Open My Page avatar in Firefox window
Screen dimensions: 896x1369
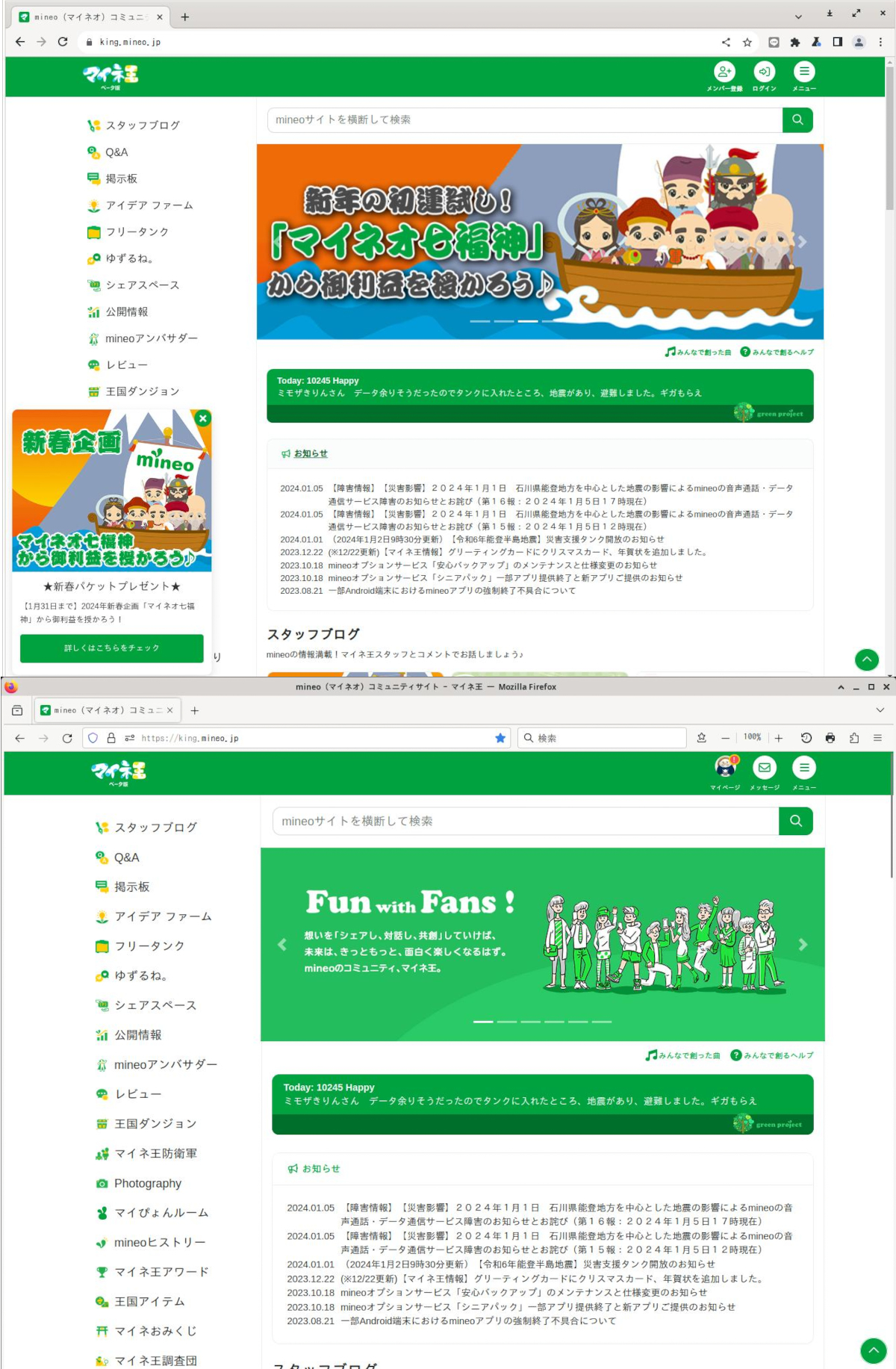725,767
